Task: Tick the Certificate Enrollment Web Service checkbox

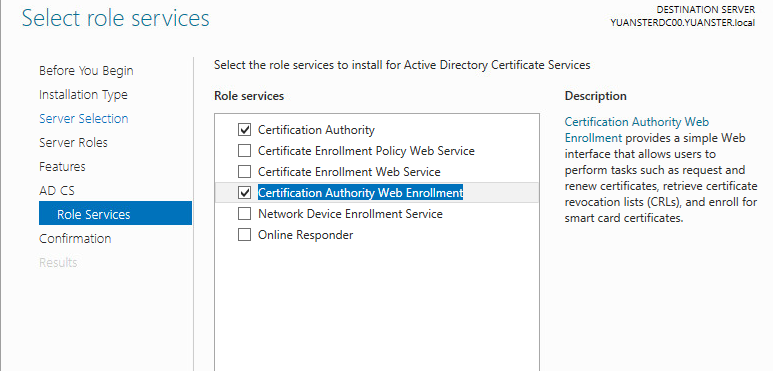Action: pos(245,172)
